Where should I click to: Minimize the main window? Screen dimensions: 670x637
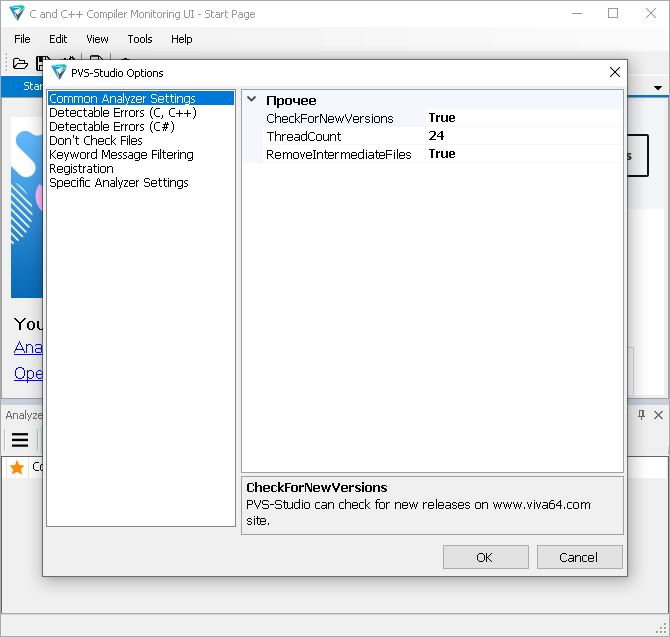(x=577, y=13)
